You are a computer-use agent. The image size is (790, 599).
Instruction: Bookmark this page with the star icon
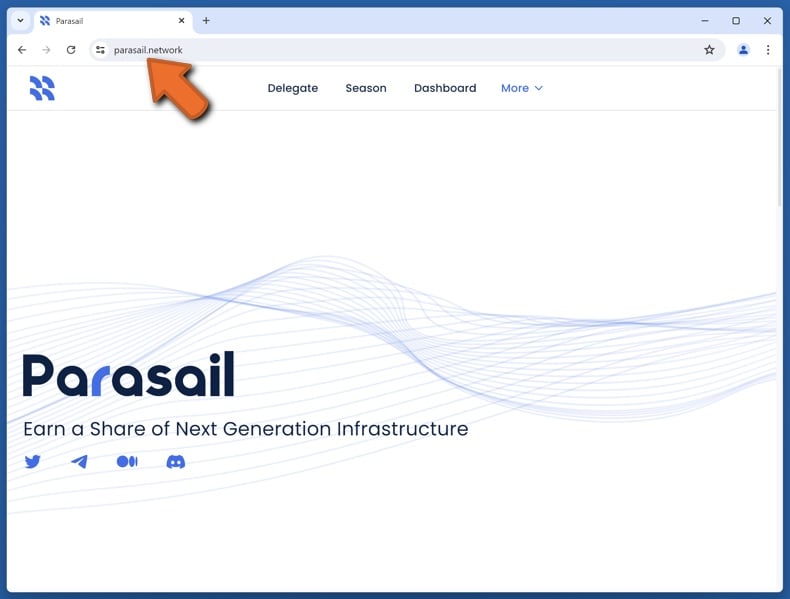[x=709, y=50]
